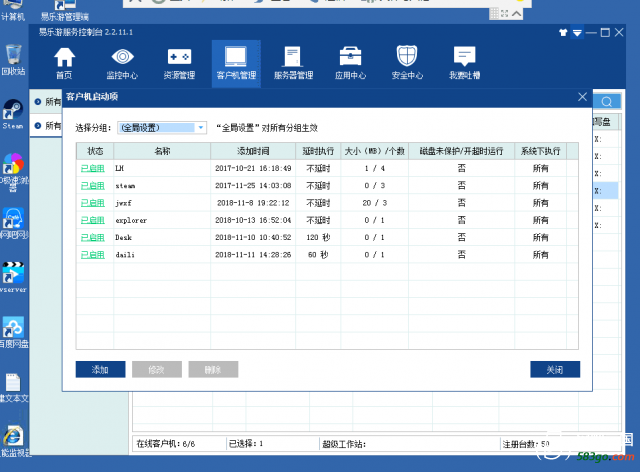Sort by 延时执行 column header
Image resolution: width=640 pixels, height=472 pixels.
point(318,151)
